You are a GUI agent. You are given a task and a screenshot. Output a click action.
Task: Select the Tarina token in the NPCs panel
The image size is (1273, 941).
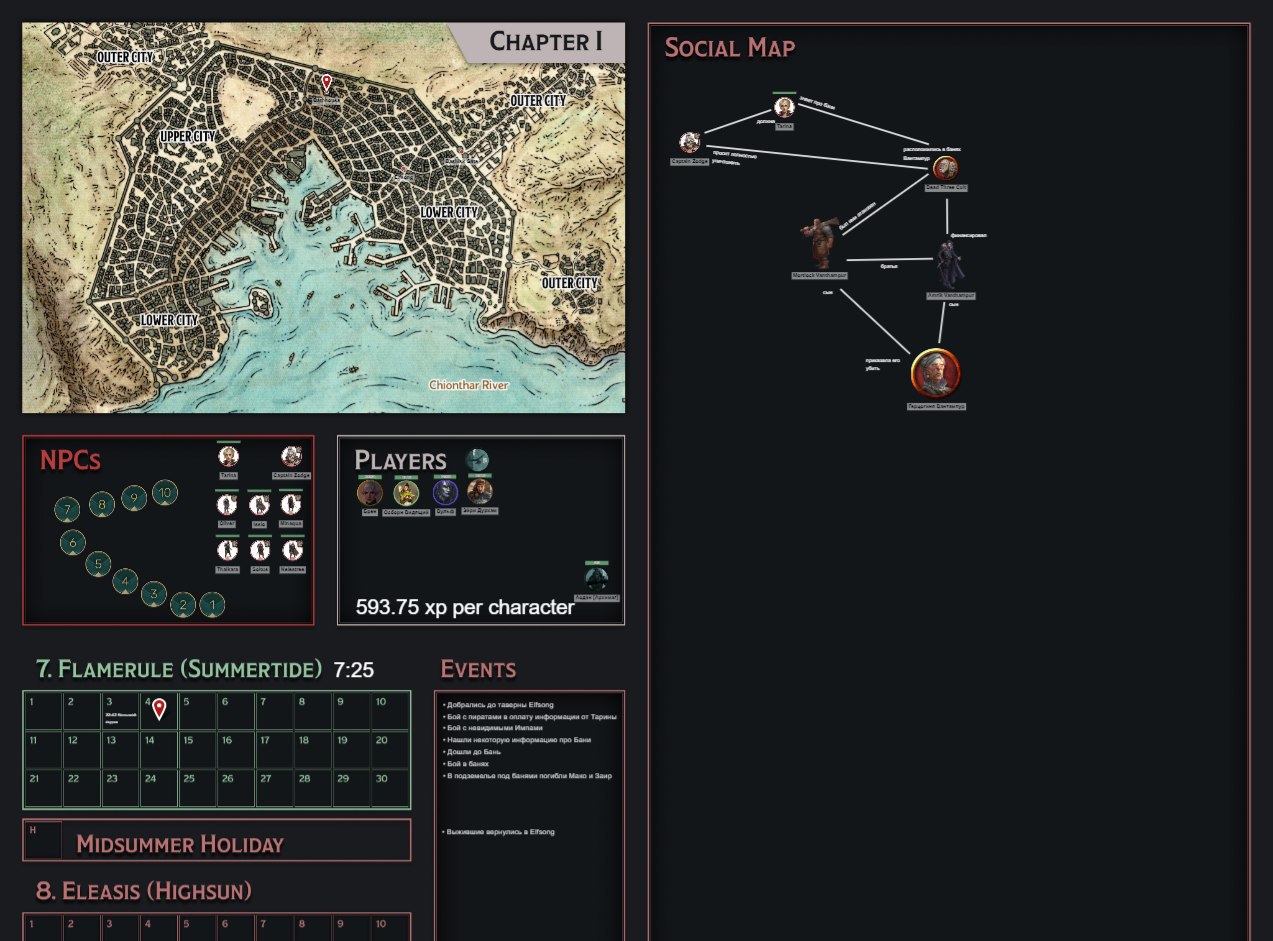pos(229,456)
